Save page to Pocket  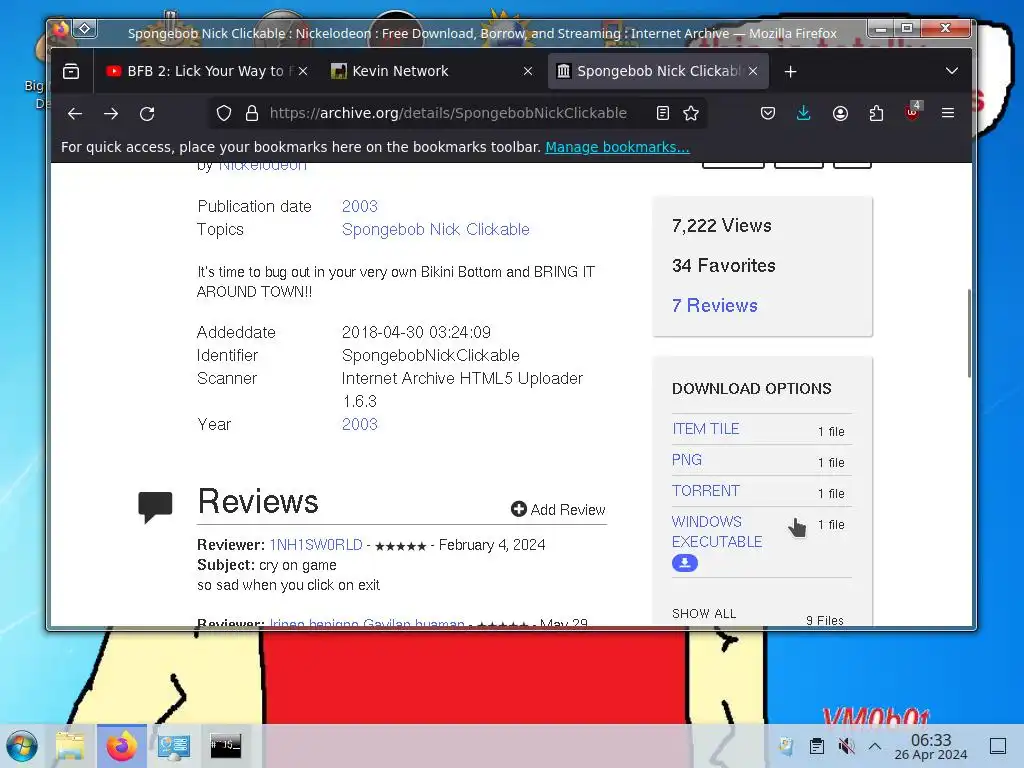768,114
